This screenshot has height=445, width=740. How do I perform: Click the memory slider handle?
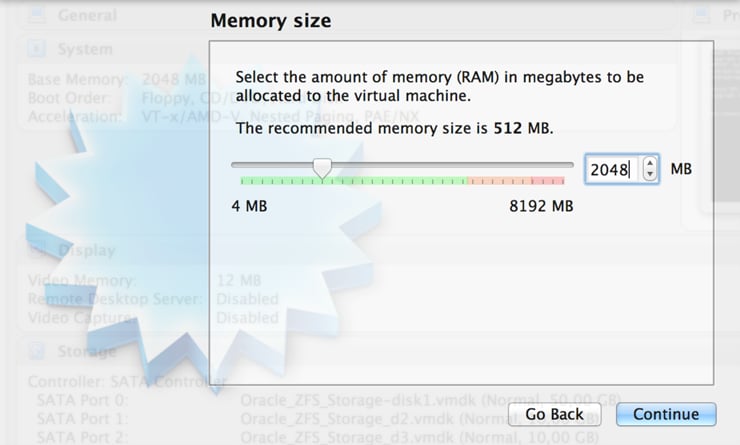322,167
